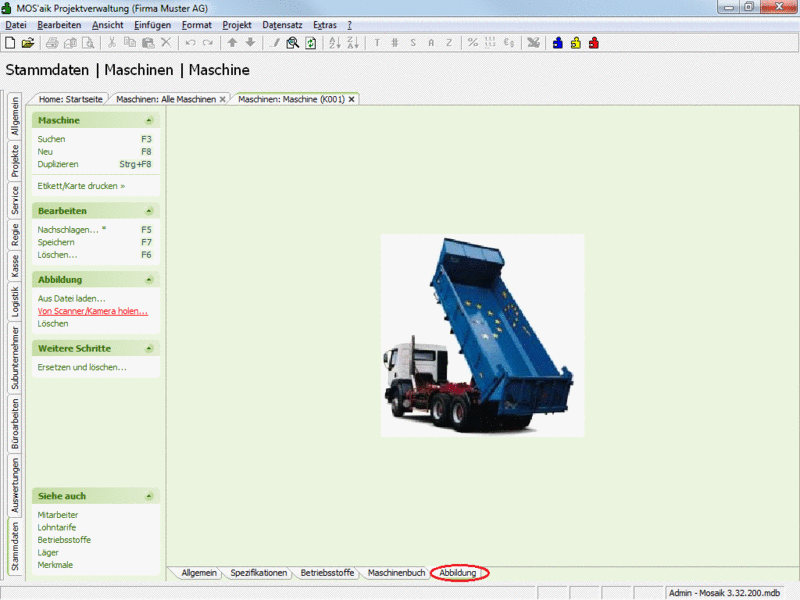Click the Admin - Mosaik status bar text
Viewport: 800px width, 600px height.
coord(724,593)
